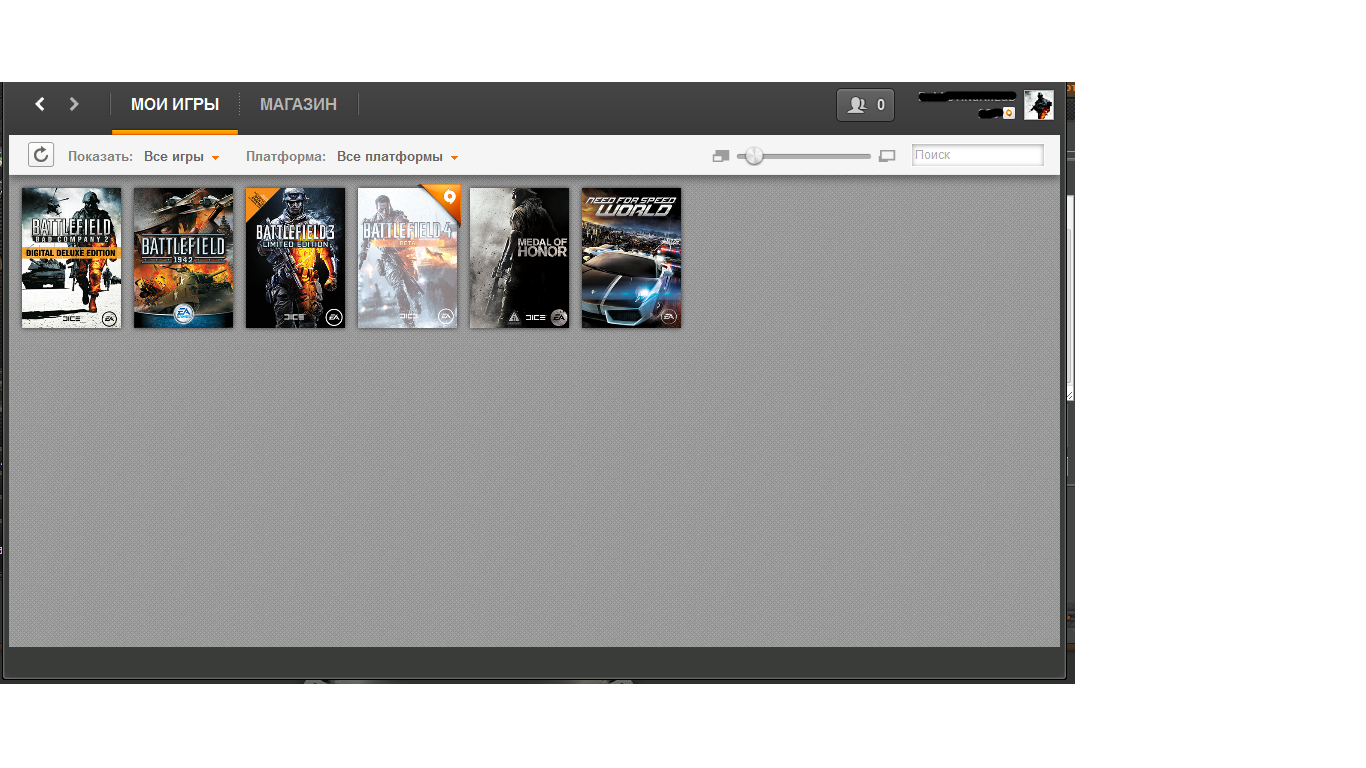The height and width of the screenshot is (768, 1366).
Task: Switch to the МОИ ИГРЫ tab
Action: 175,105
